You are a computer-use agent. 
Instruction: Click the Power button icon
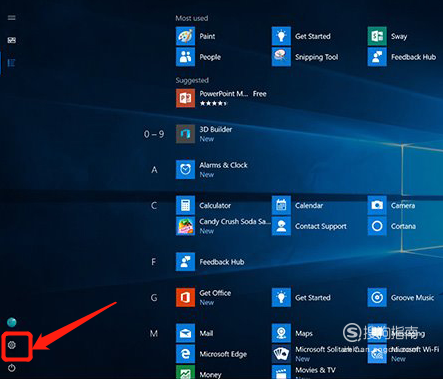tap(12, 368)
